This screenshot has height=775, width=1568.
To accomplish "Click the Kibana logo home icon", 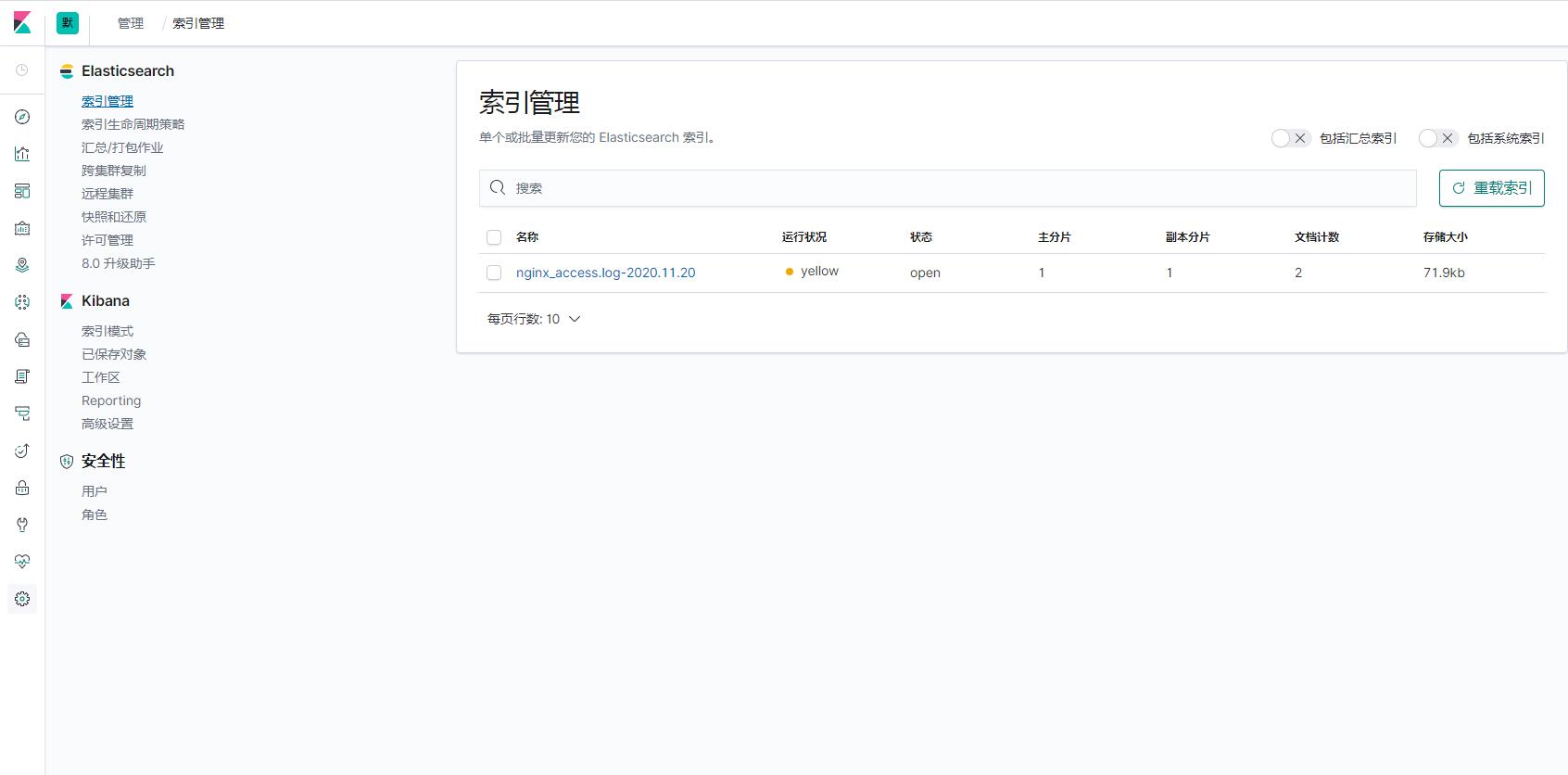I will (22, 23).
